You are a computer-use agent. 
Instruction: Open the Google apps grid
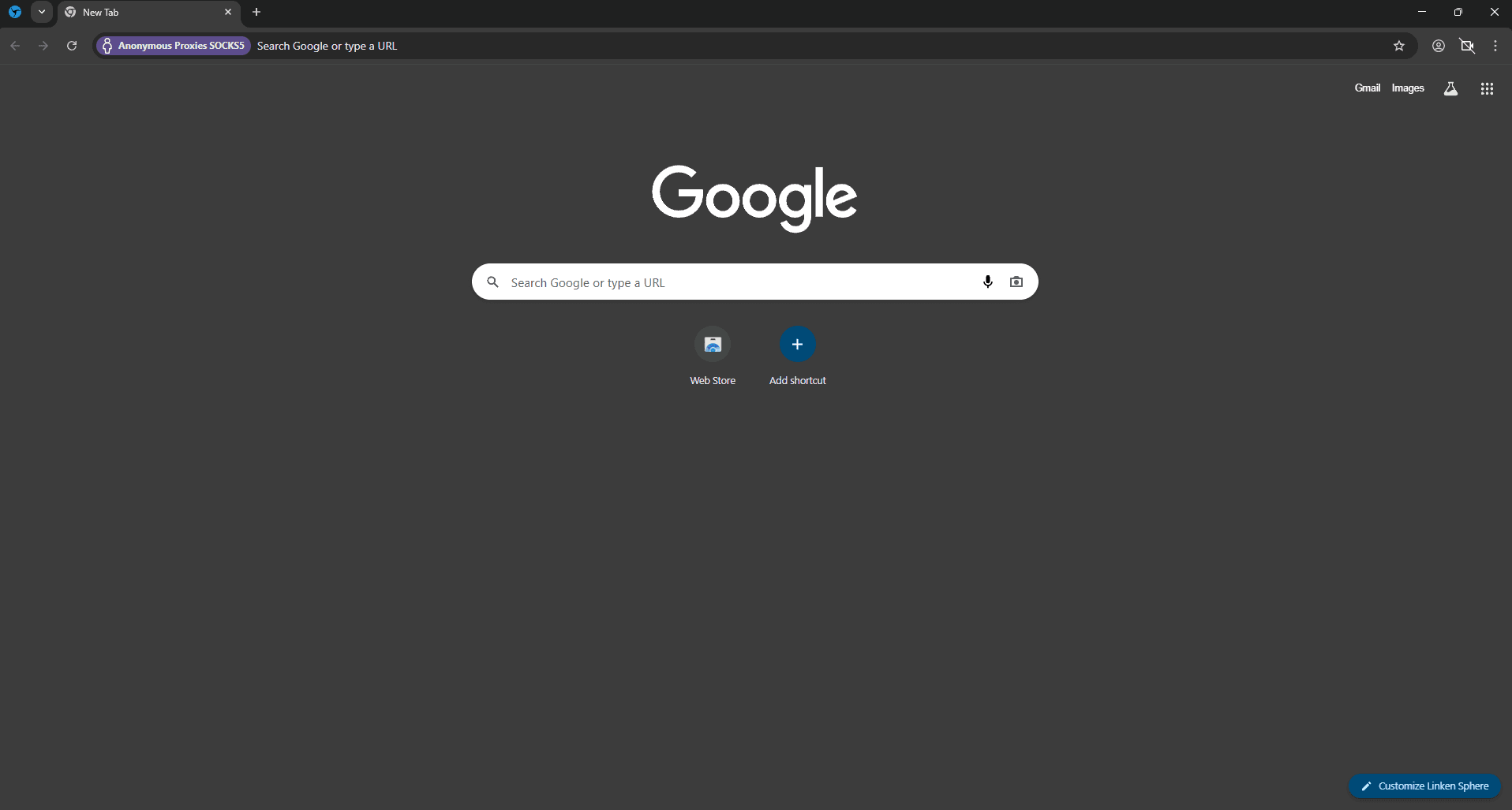tap(1487, 88)
